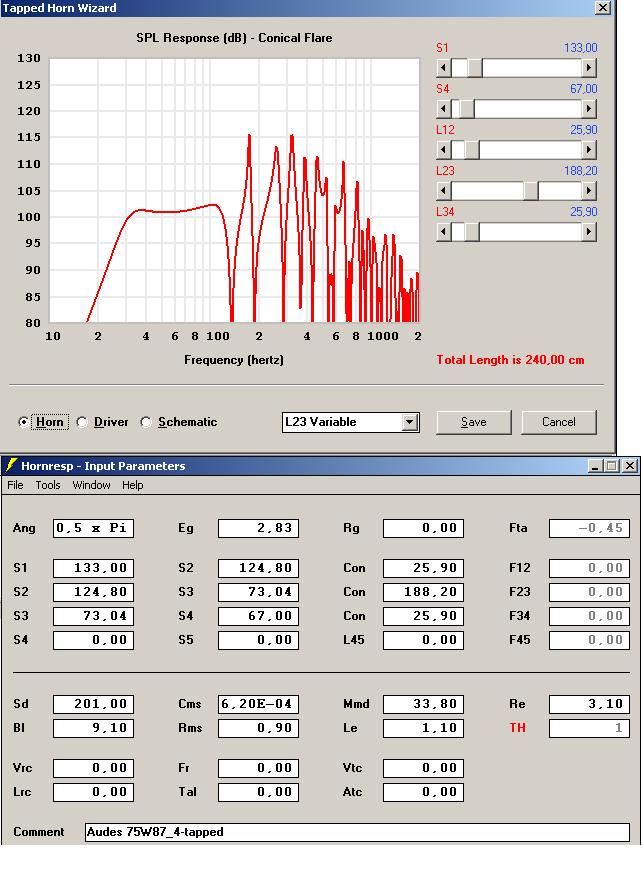This screenshot has height=893, width=642.
Task: Close the Hornresp Input Parameters window
Action: 629,466
